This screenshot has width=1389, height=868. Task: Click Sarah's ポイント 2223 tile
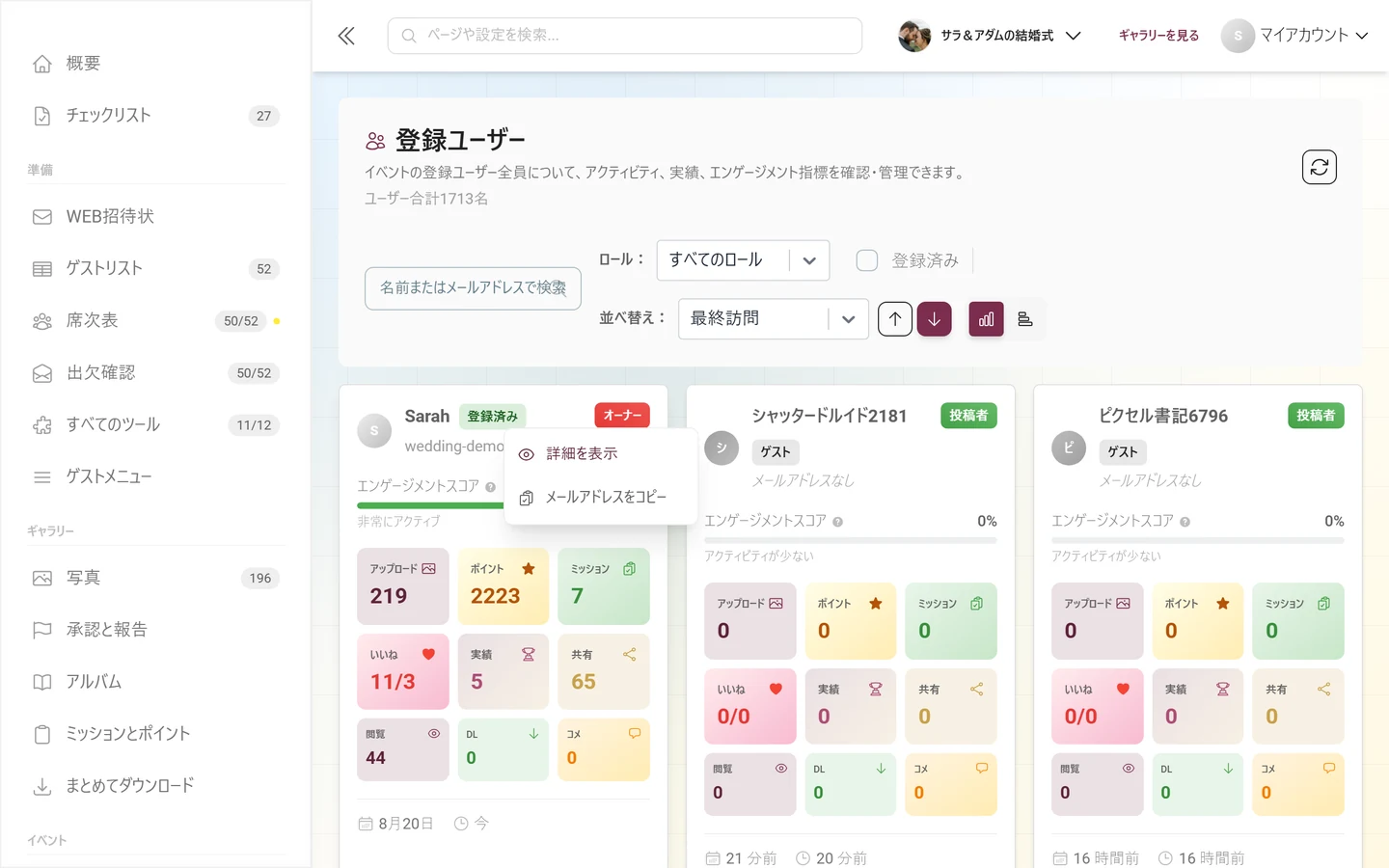click(x=504, y=586)
